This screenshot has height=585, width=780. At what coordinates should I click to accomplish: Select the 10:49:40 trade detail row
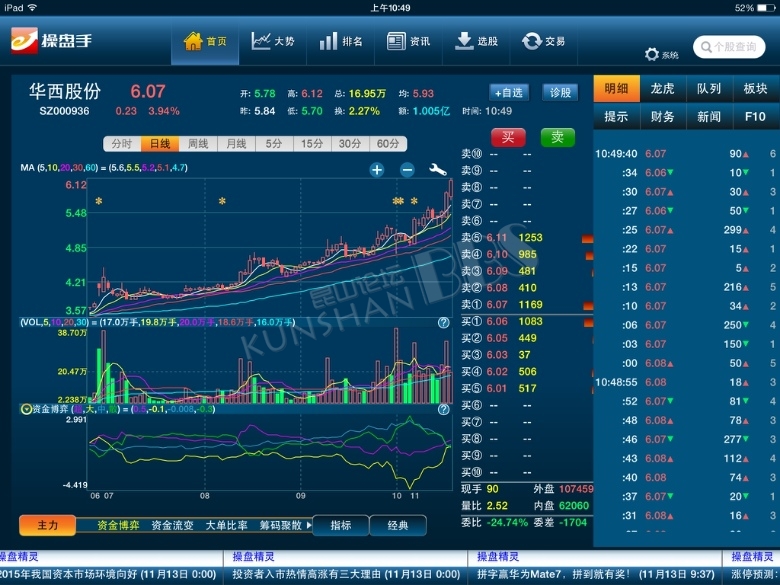point(685,154)
